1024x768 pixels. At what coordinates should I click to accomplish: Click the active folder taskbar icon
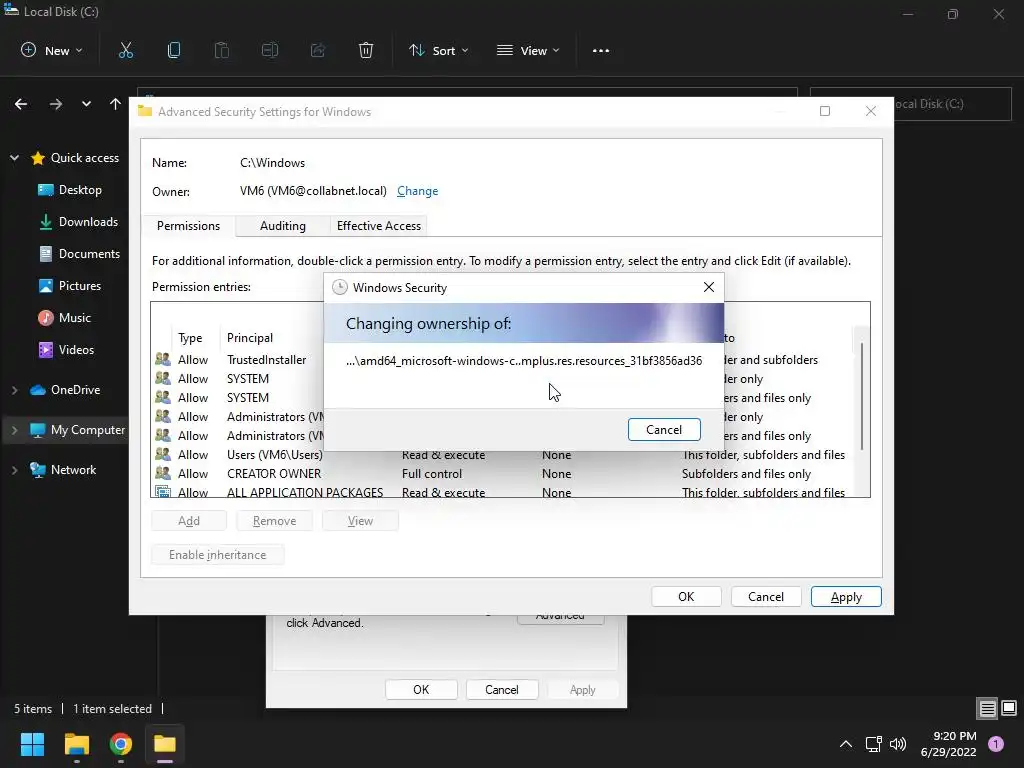click(165, 744)
